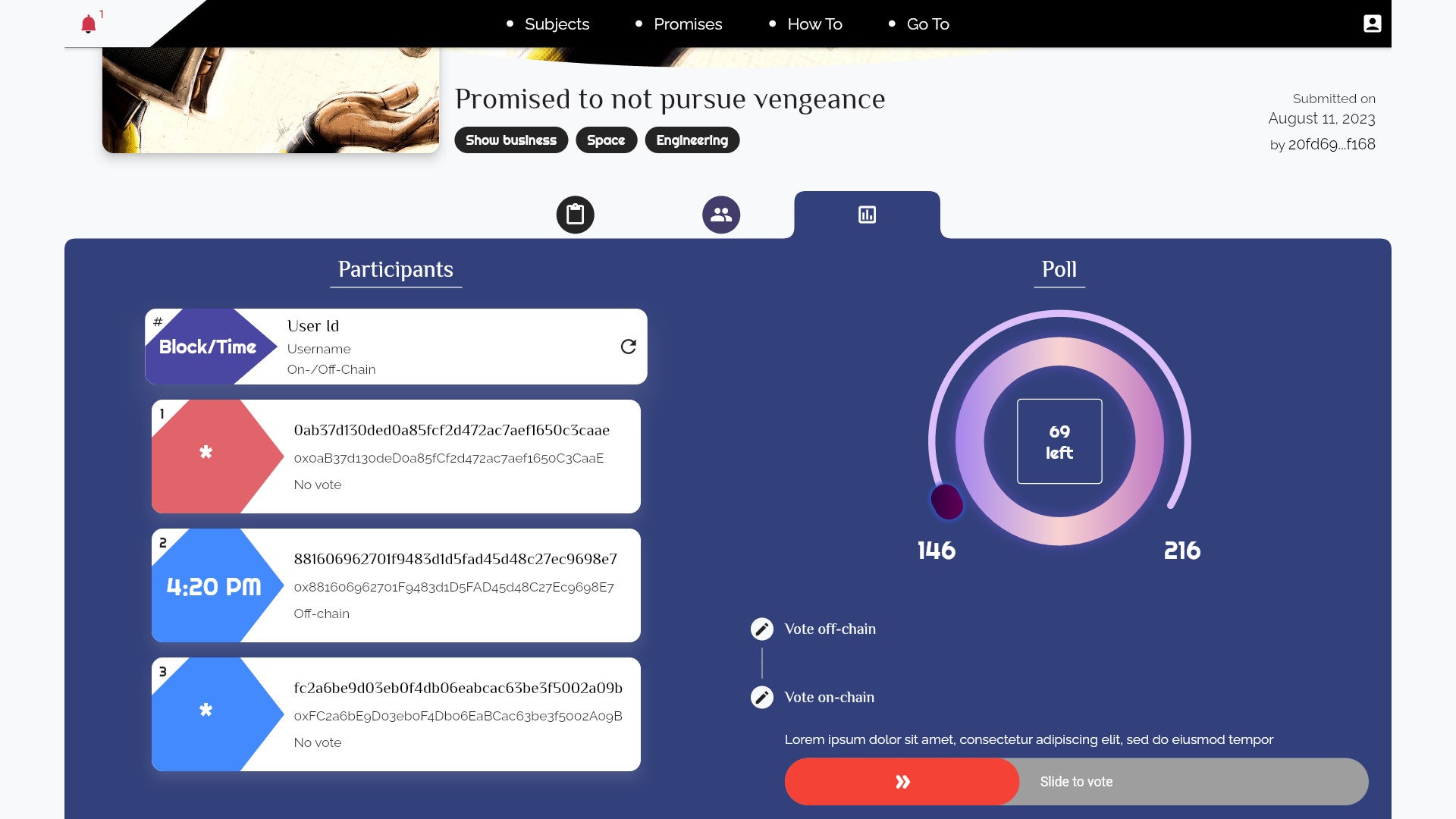
Task: Open submitter address 20fd69...f168
Action: [x=1331, y=144]
